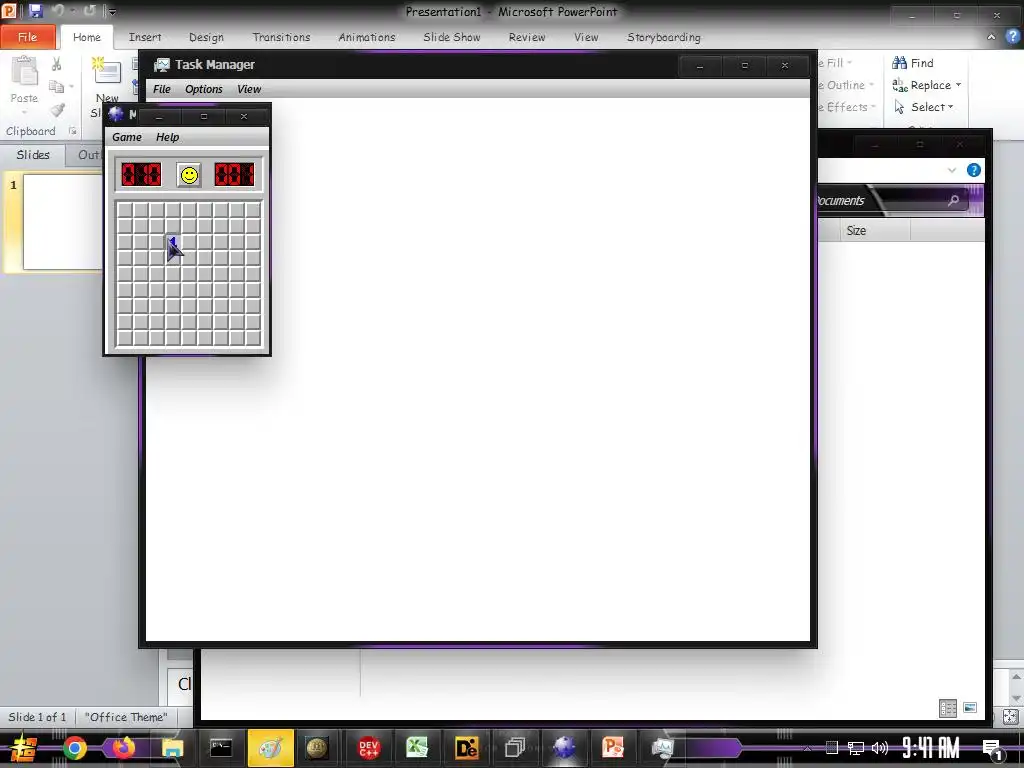The image size is (1024, 768).
Task: Switch to the PowerPoint View ribbon tab
Action: click(586, 37)
